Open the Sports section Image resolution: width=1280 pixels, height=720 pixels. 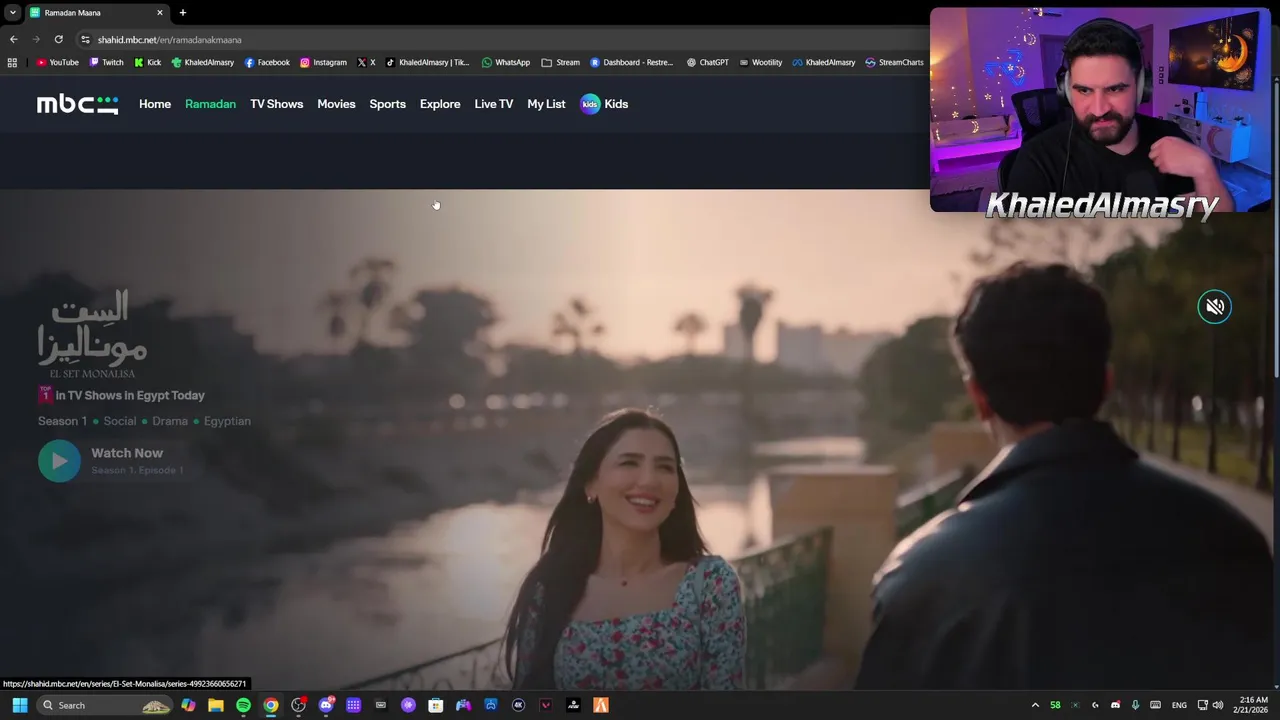pyautogui.click(x=387, y=104)
